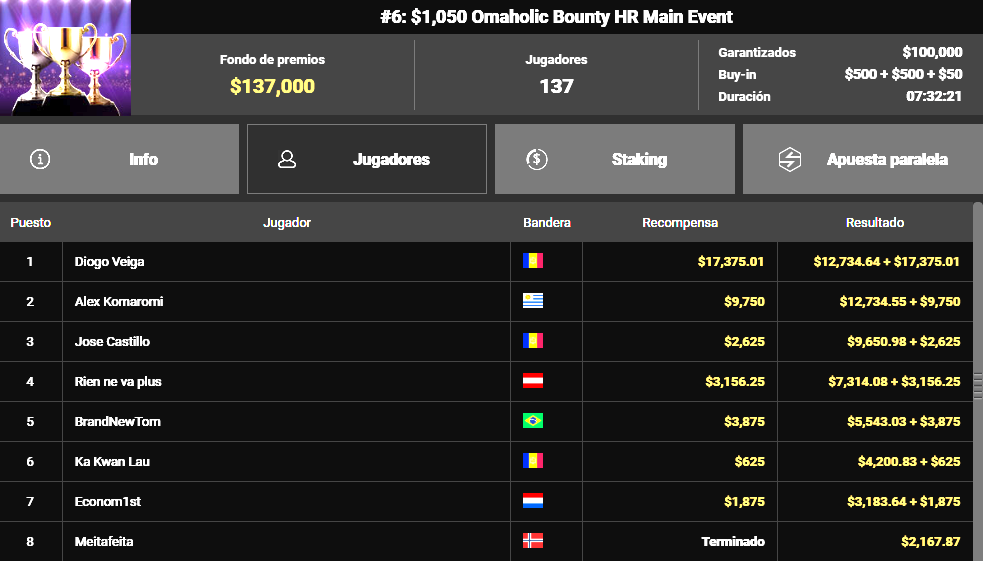The height and width of the screenshot is (561, 983).
Task: Click the Resultado column header
Action: pos(875,222)
